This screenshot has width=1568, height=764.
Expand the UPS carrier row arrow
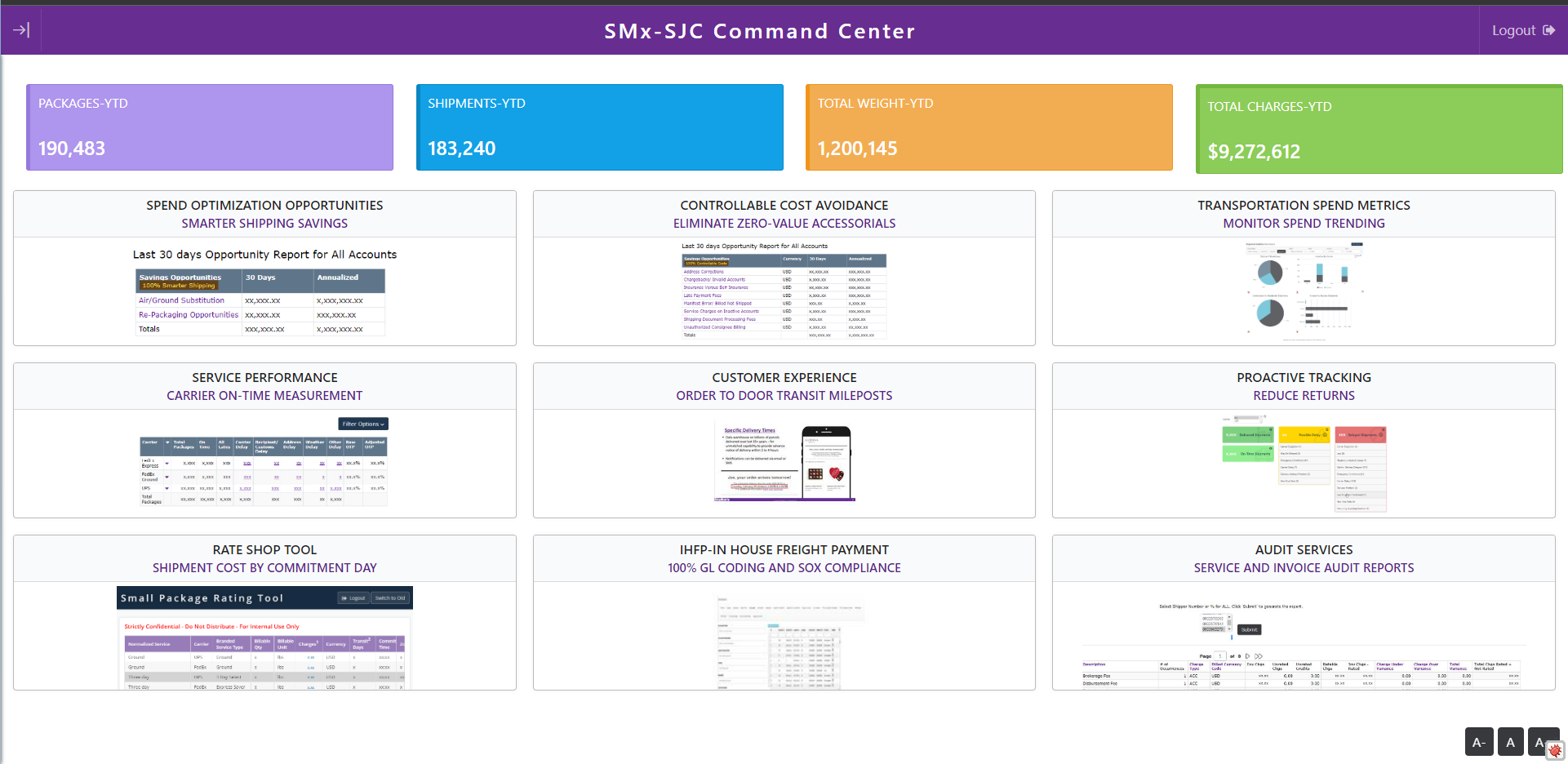tap(167, 488)
